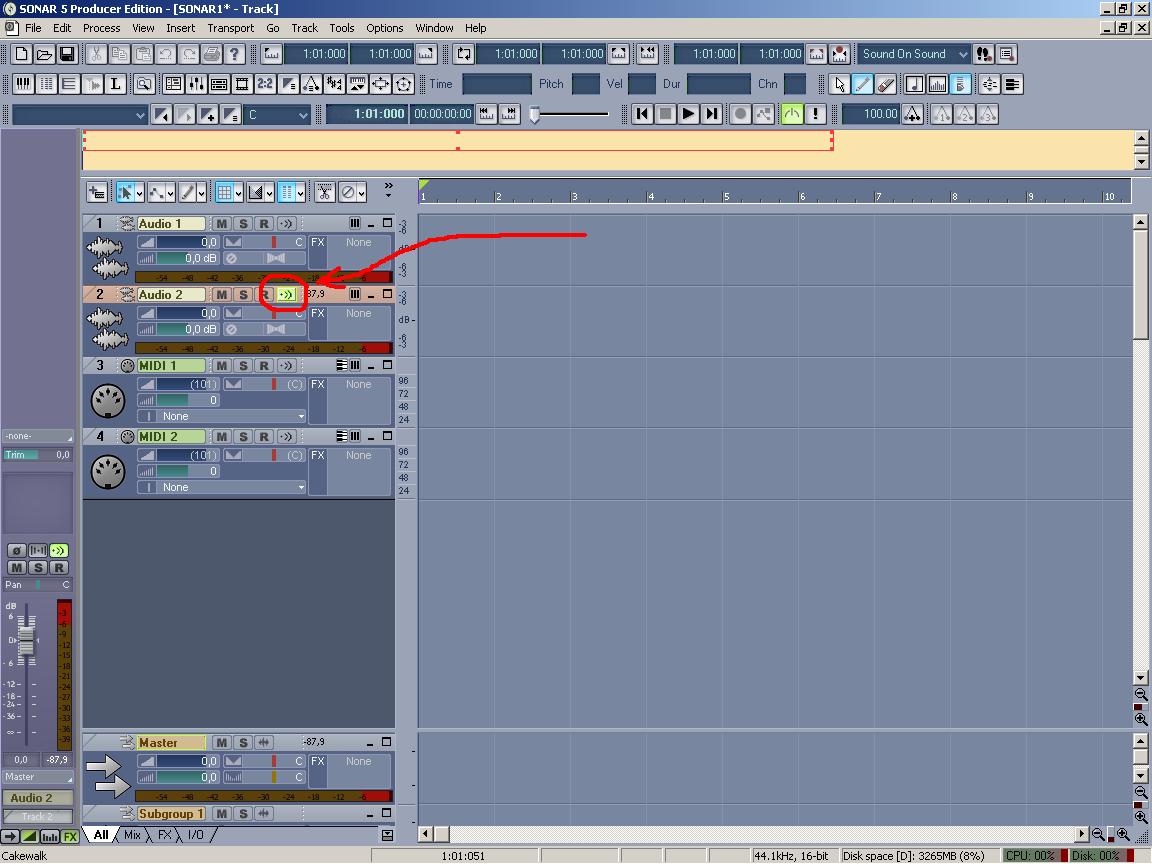The height and width of the screenshot is (864, 1152).
Task: Select the Erase tool
Action: (x=885, y=84)
